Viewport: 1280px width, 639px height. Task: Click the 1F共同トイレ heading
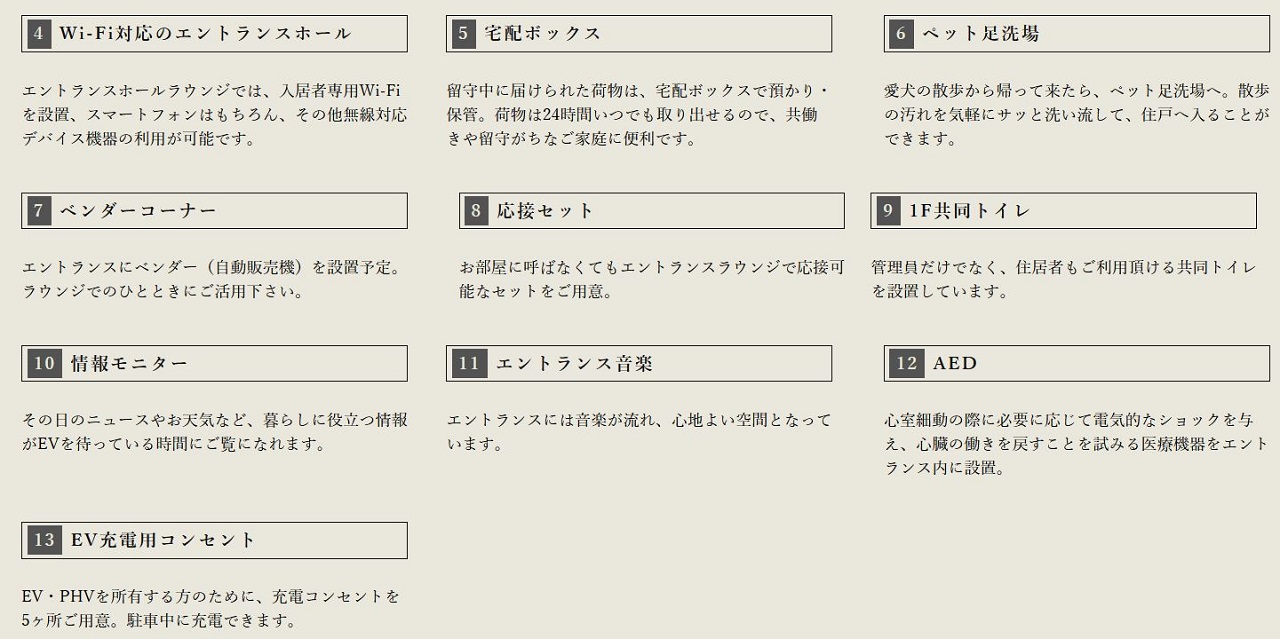pyautogui.click(x=969, y=211)
